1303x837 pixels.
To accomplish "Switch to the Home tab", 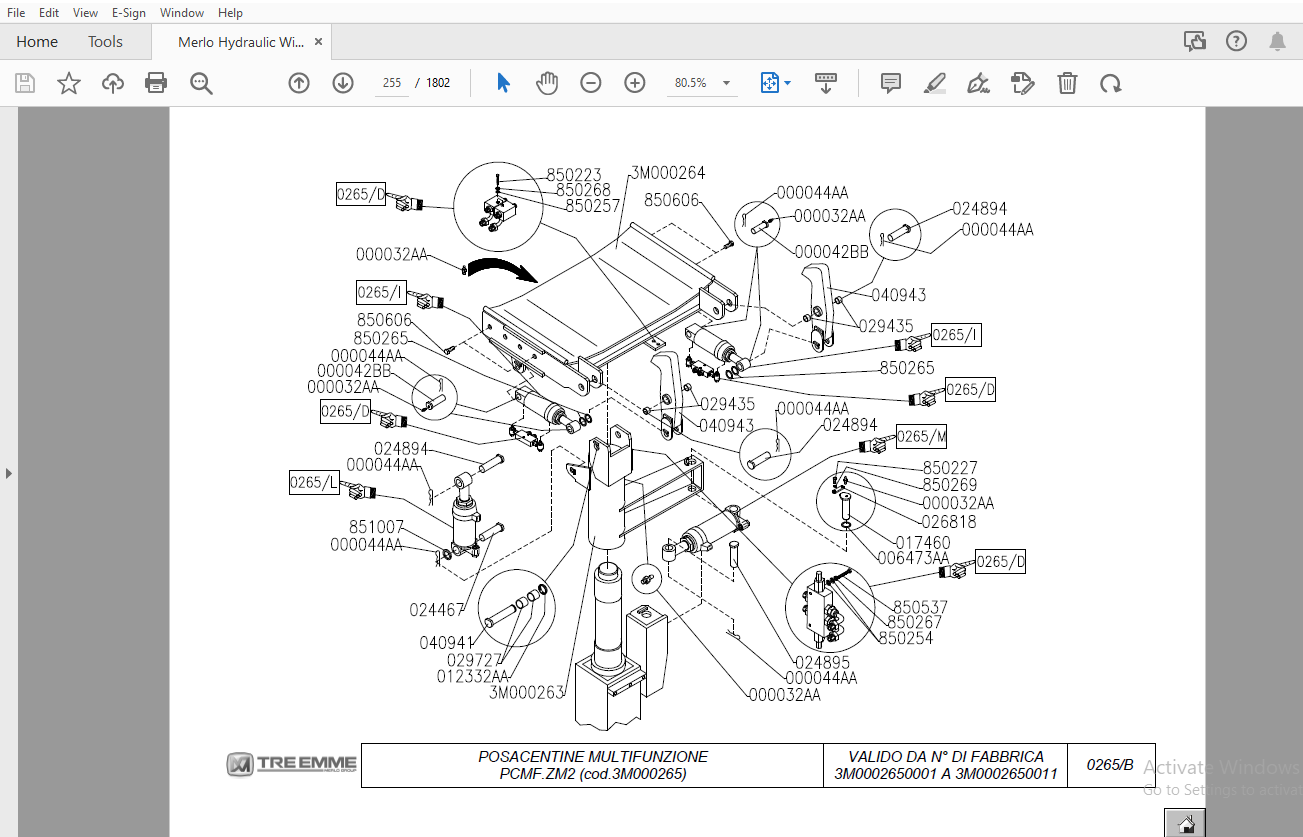I will 37,41.
